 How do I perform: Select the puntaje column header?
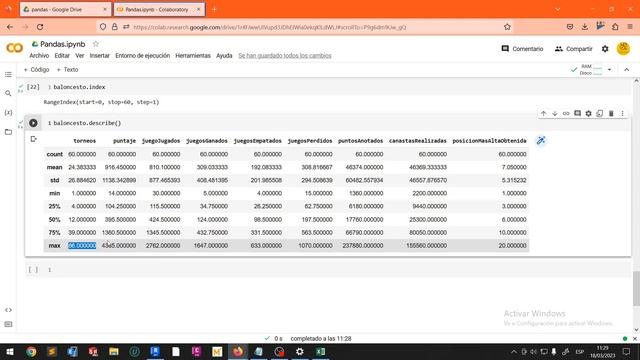(124, 141)
